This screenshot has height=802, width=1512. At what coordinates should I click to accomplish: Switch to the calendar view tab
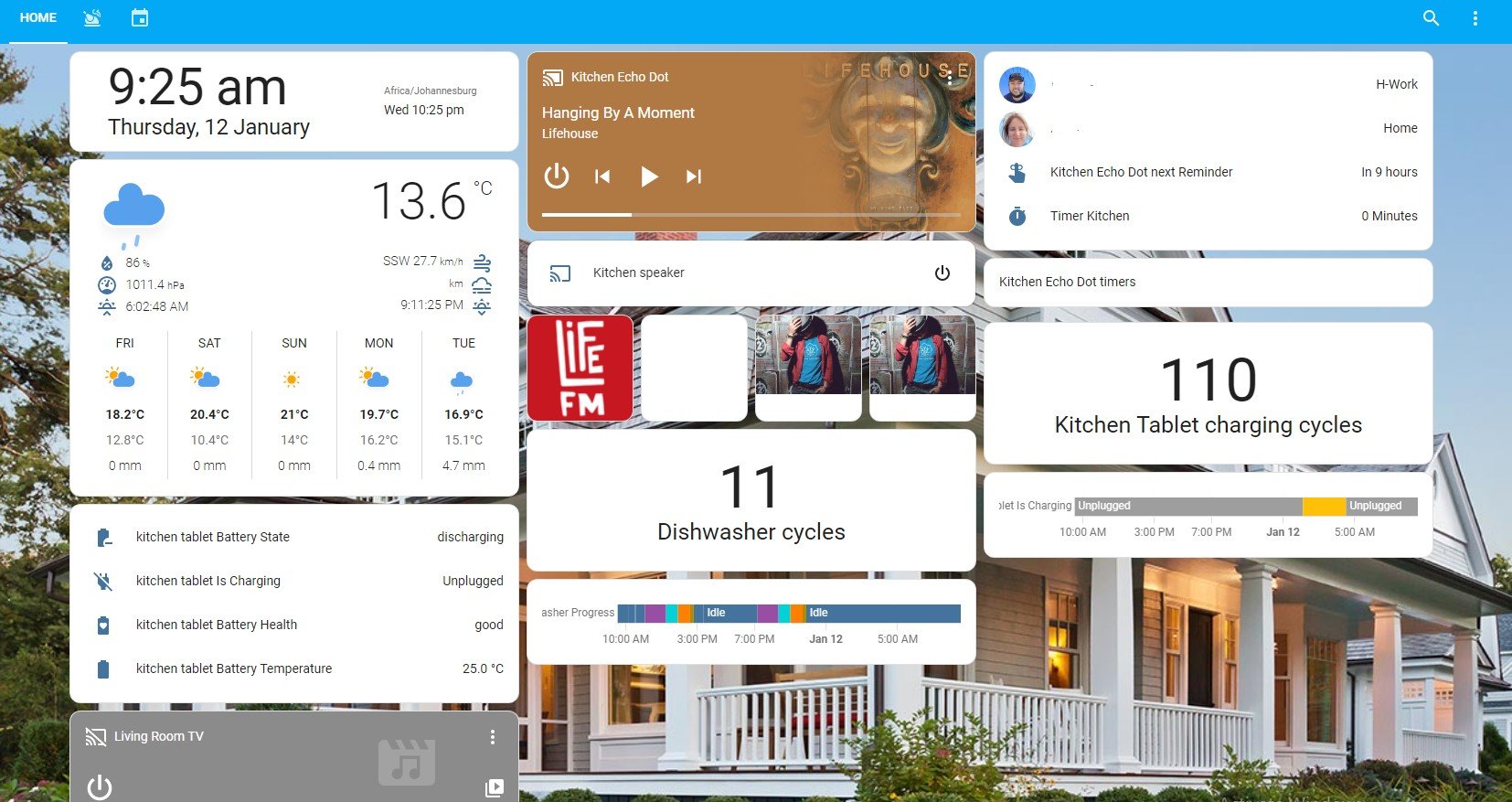140,18
